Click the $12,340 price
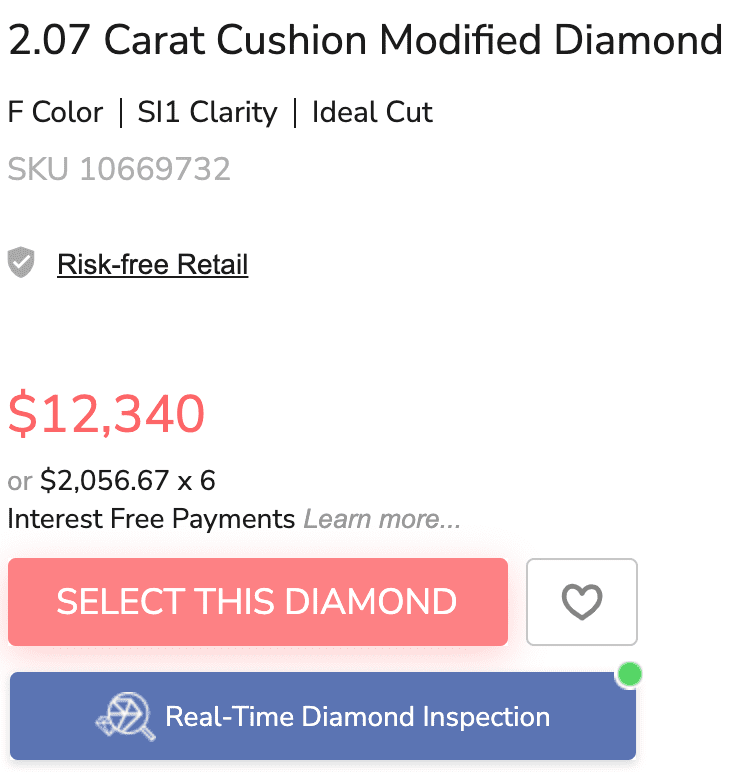This screenshot has height=772, width=740. coord(106,413)
